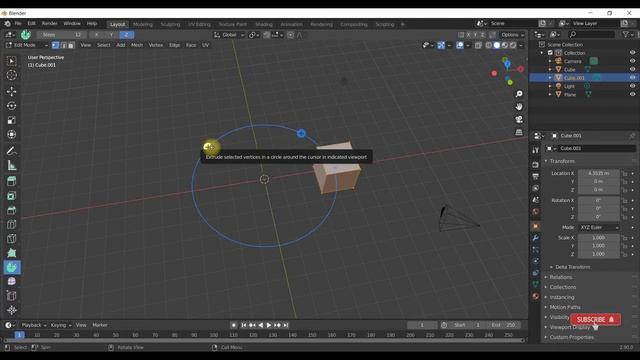Open the Edit Mode dropdown
The height and width of the screenshot is (360, 640).
(27, 45)
